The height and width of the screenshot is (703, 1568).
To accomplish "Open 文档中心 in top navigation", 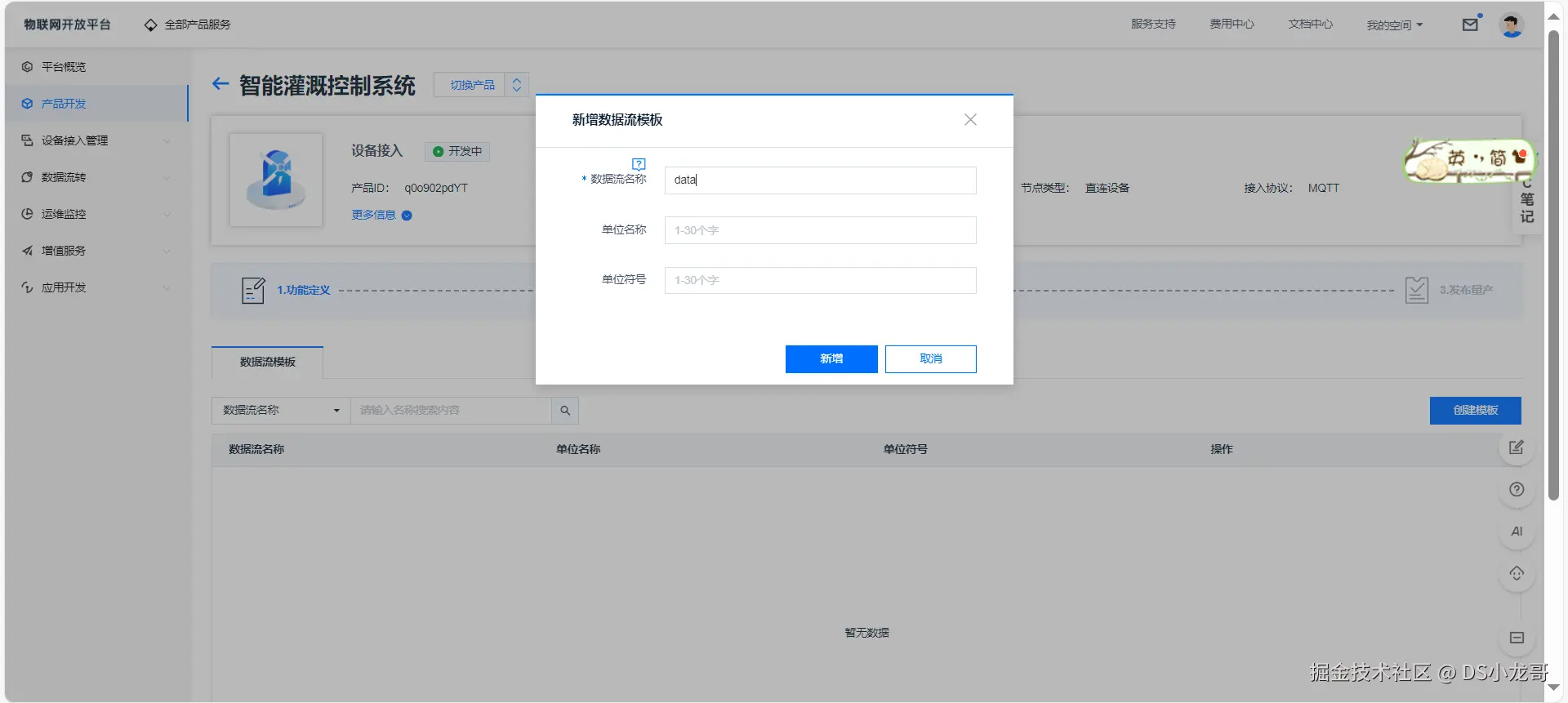I will 1310,24.
